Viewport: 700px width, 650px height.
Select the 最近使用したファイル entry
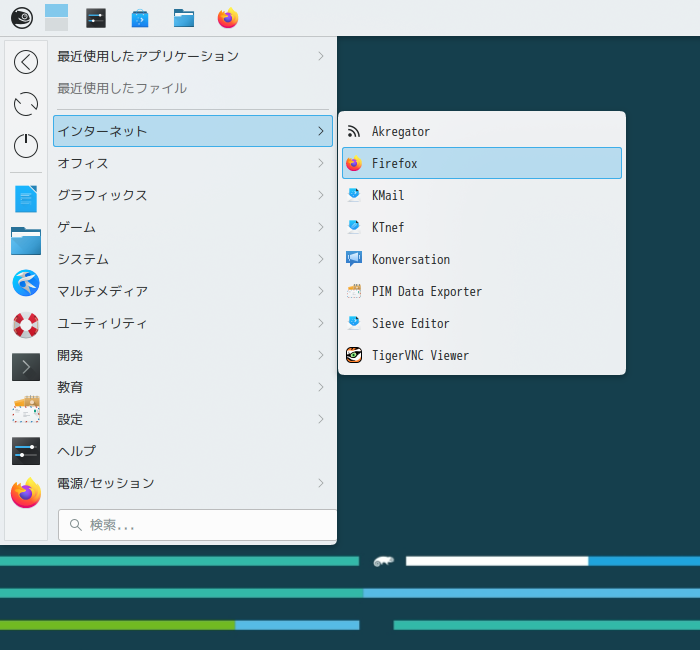tap(193, 88)
